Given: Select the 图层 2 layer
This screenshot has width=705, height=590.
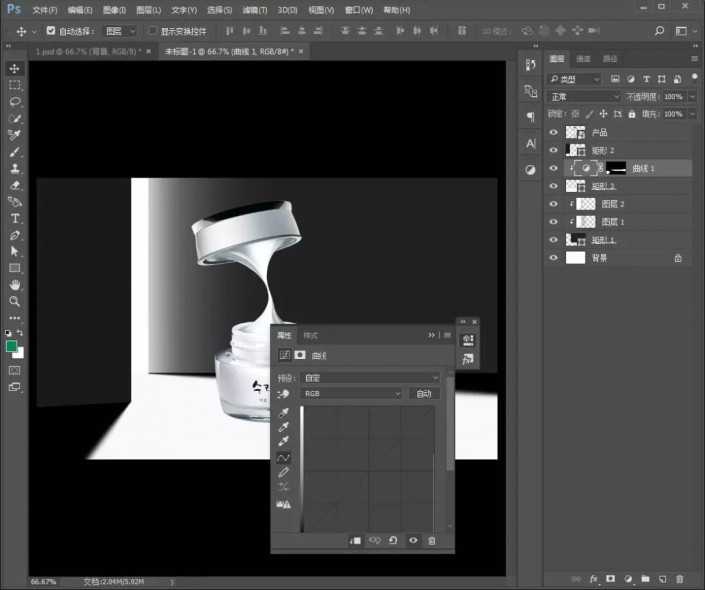Looking at the screenshot, I should (x=612, y=204).
